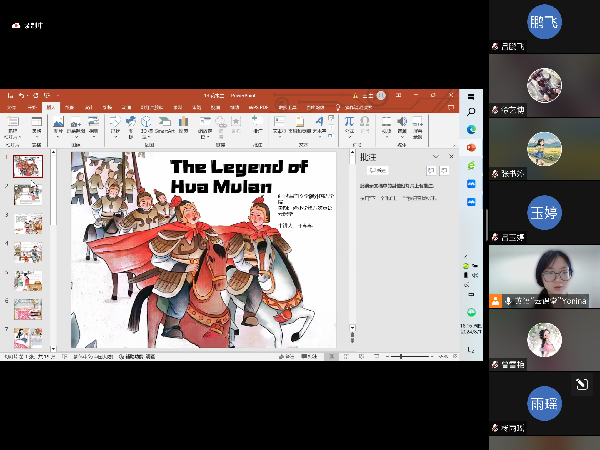Select the 雨瑶 participant tile
Image resolution: width=600 pixels, height=450 pixels.
click(544, 403)
